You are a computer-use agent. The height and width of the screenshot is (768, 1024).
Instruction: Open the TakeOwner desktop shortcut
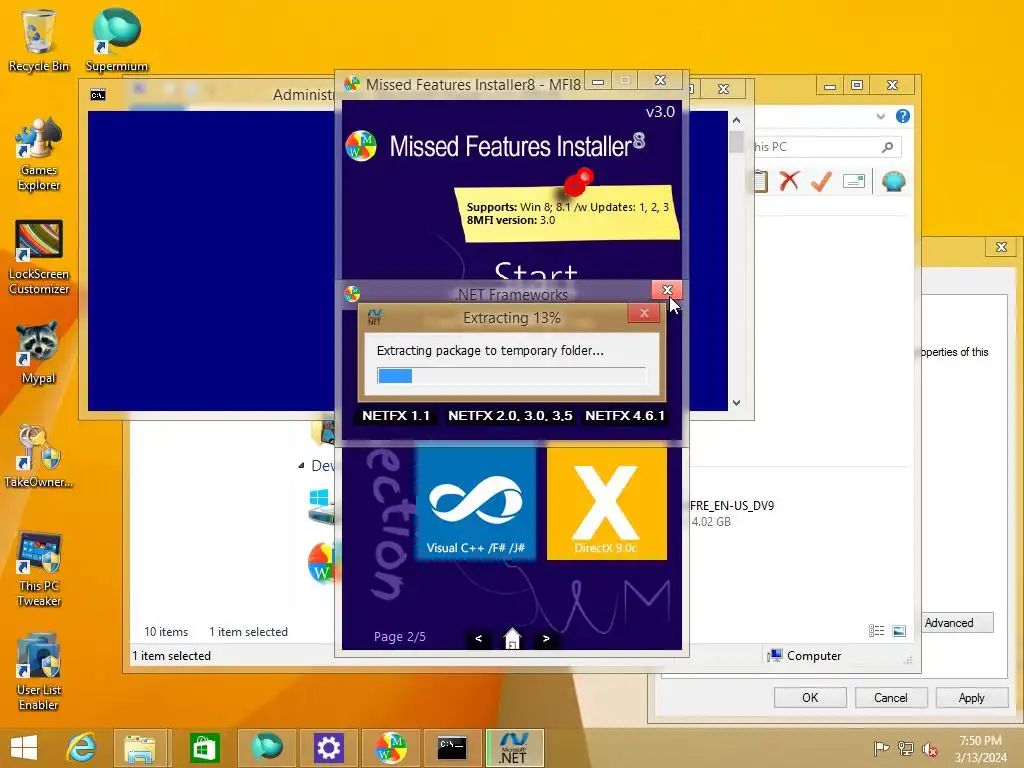(x=38, y=456)
